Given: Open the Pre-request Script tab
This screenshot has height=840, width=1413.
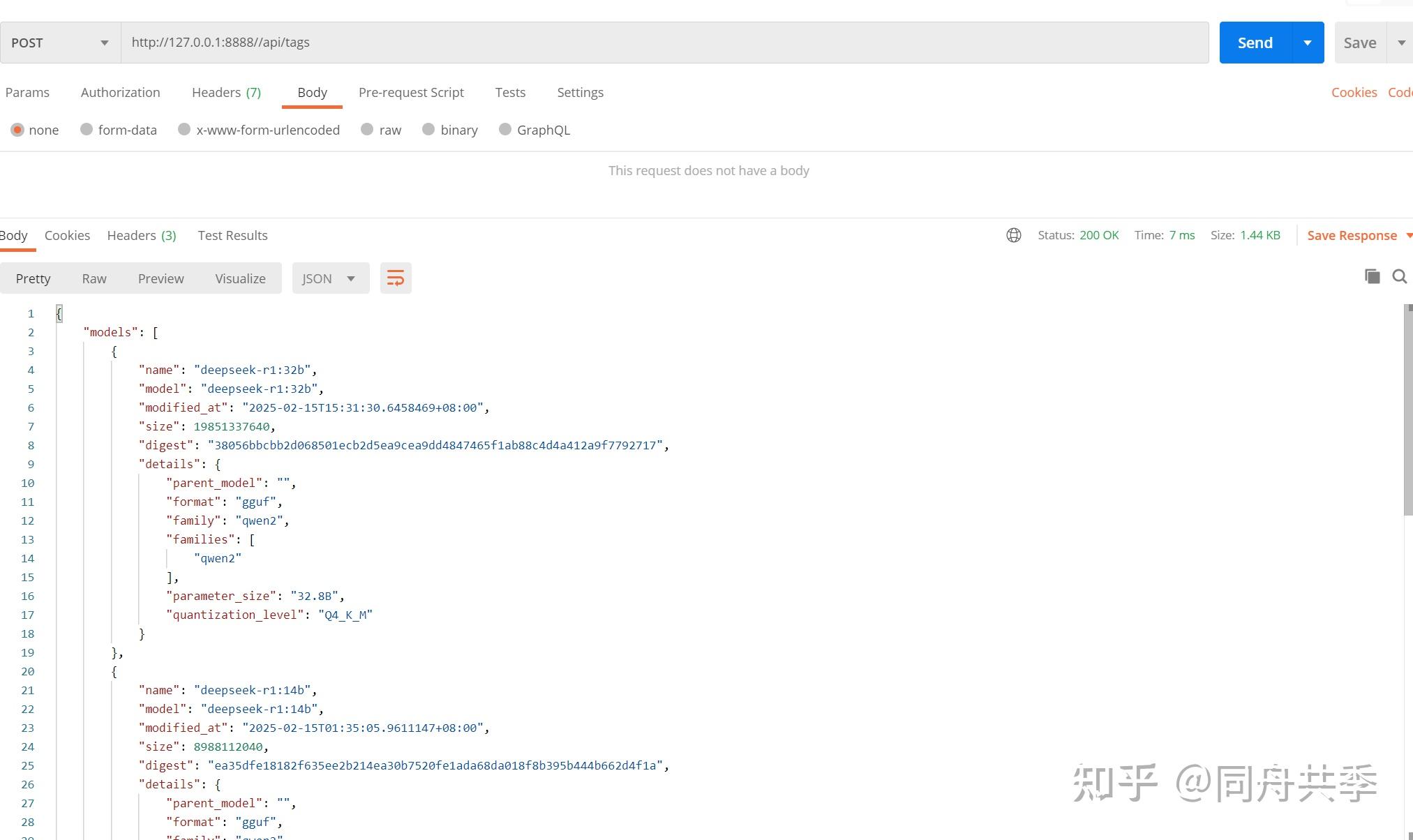Looking at the screenshot, I should (411, 92).
